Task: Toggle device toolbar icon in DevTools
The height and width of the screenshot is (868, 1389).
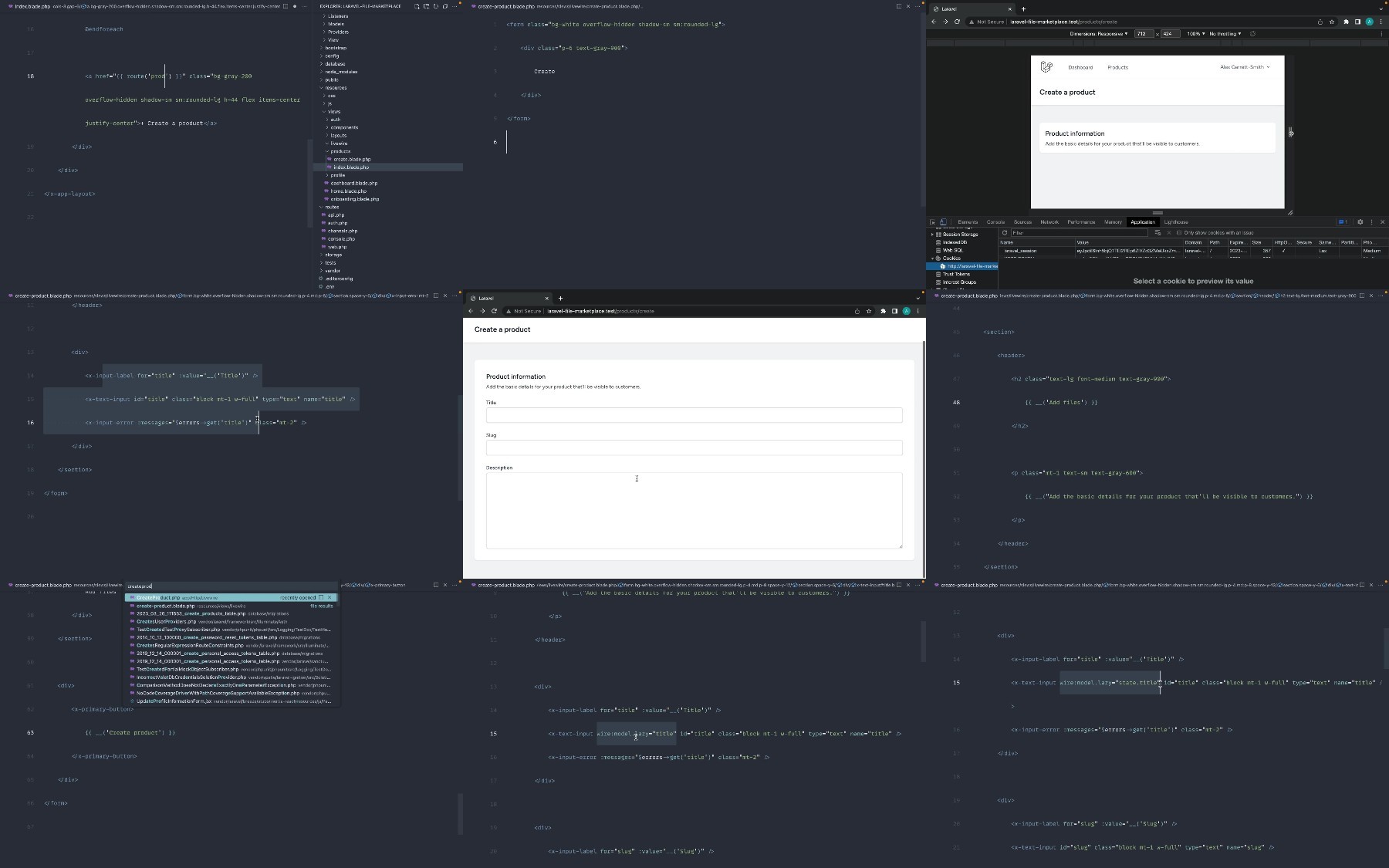Action: (943, 221)
